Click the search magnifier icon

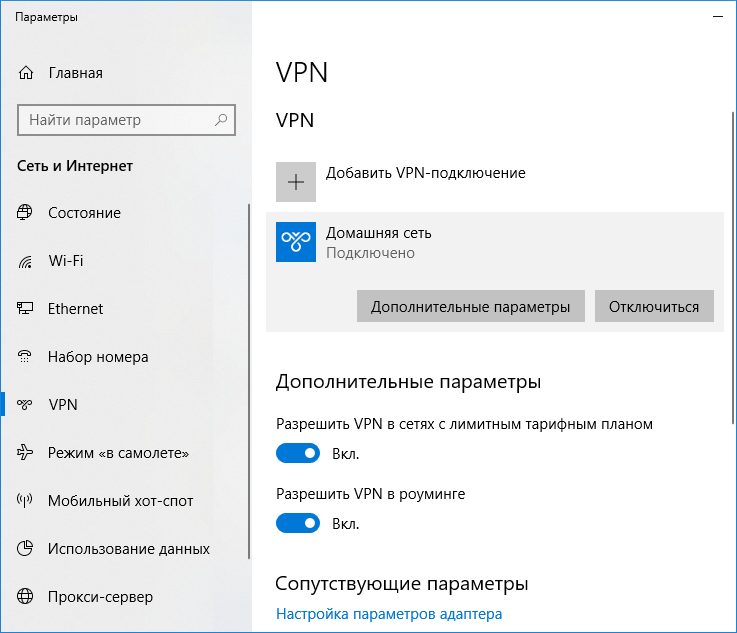(222, 120)
